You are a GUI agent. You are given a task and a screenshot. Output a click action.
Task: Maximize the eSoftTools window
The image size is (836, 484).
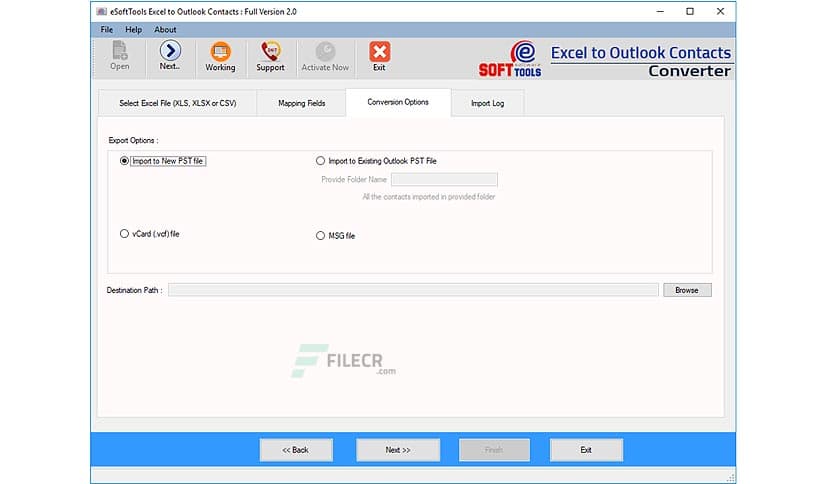(690, 11)
